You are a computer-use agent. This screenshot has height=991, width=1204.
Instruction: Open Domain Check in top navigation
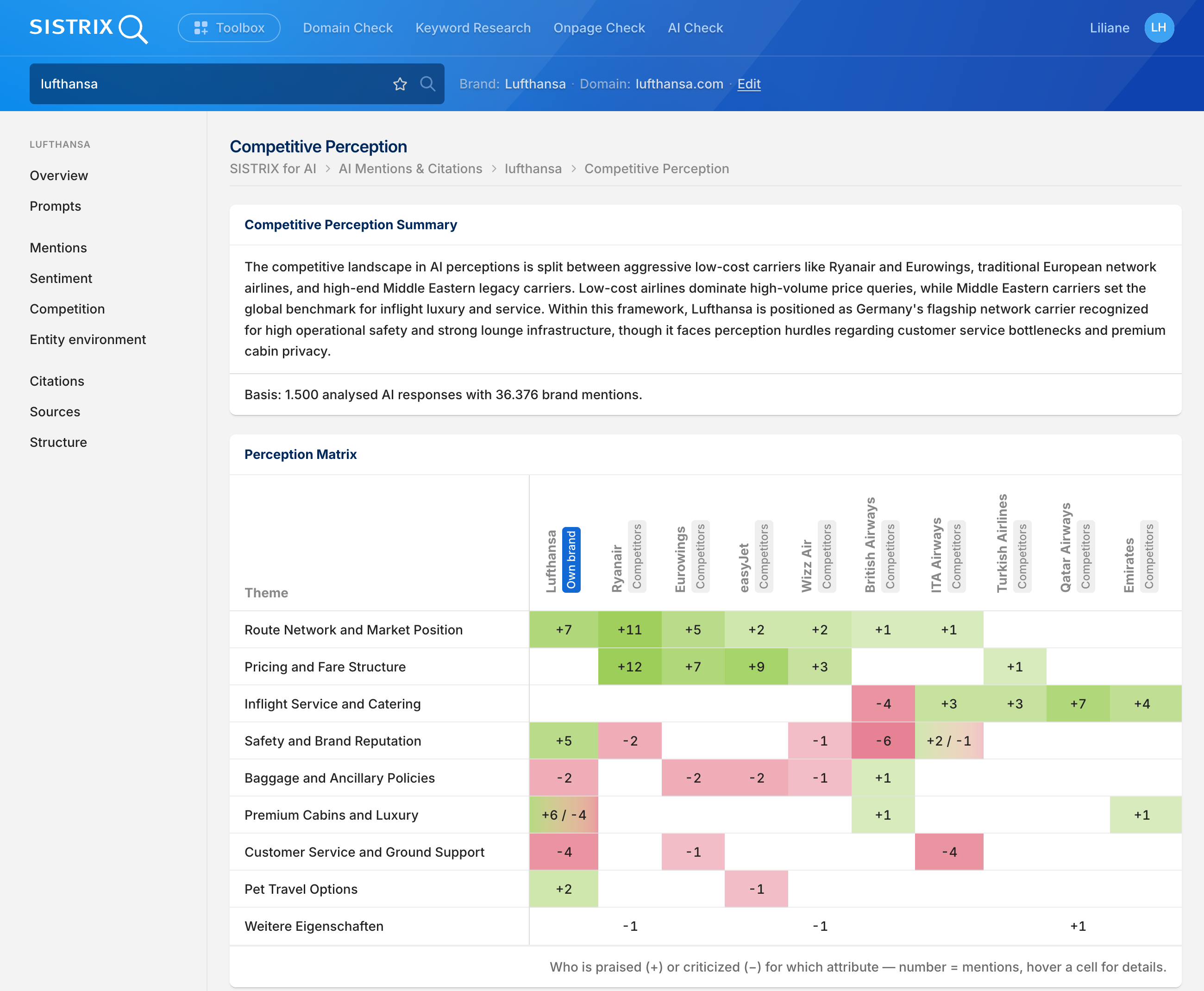click(348, 28)
